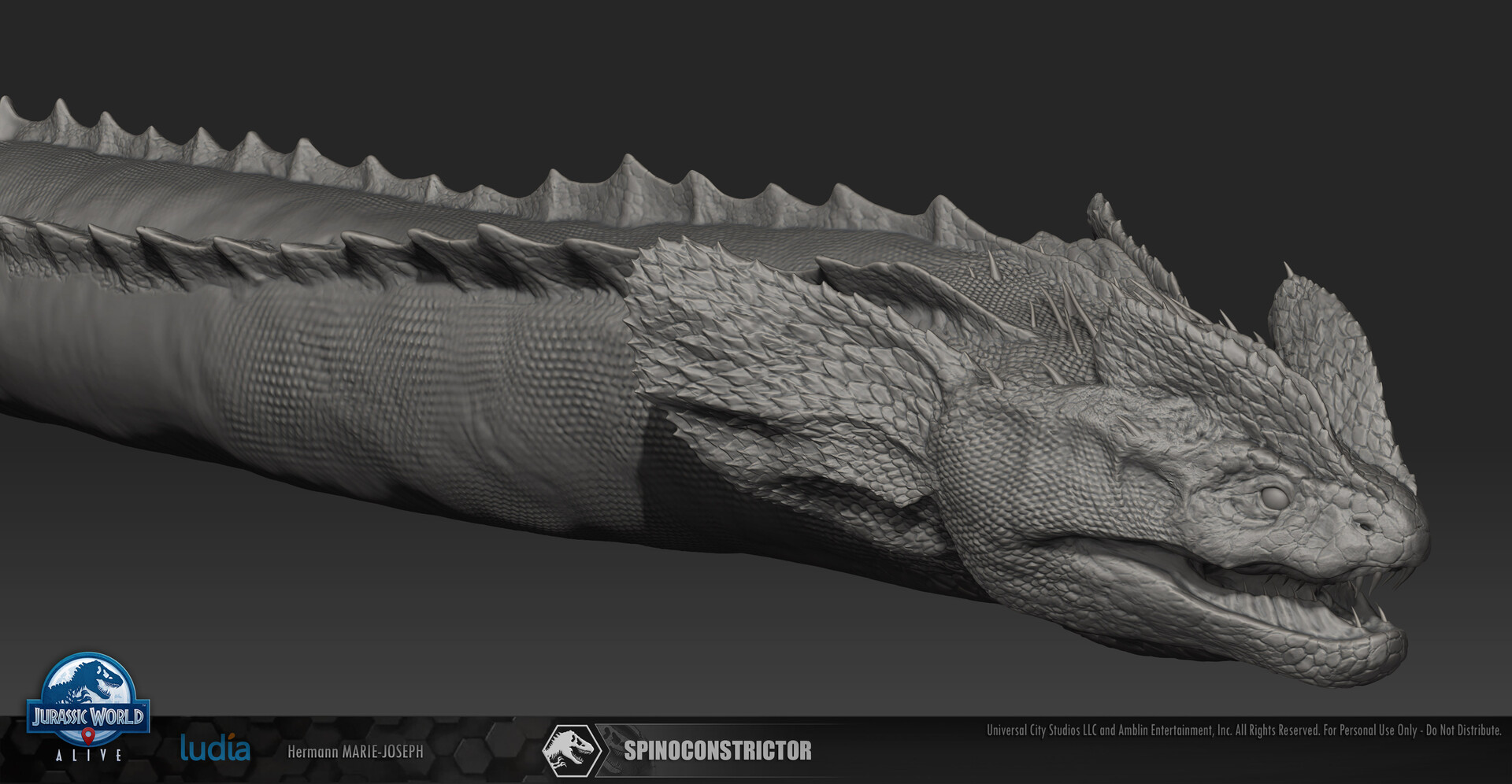This screenshot has height=784, width=1512.
Task: Open the Ludia studio logo
Action: pos(214,748)
